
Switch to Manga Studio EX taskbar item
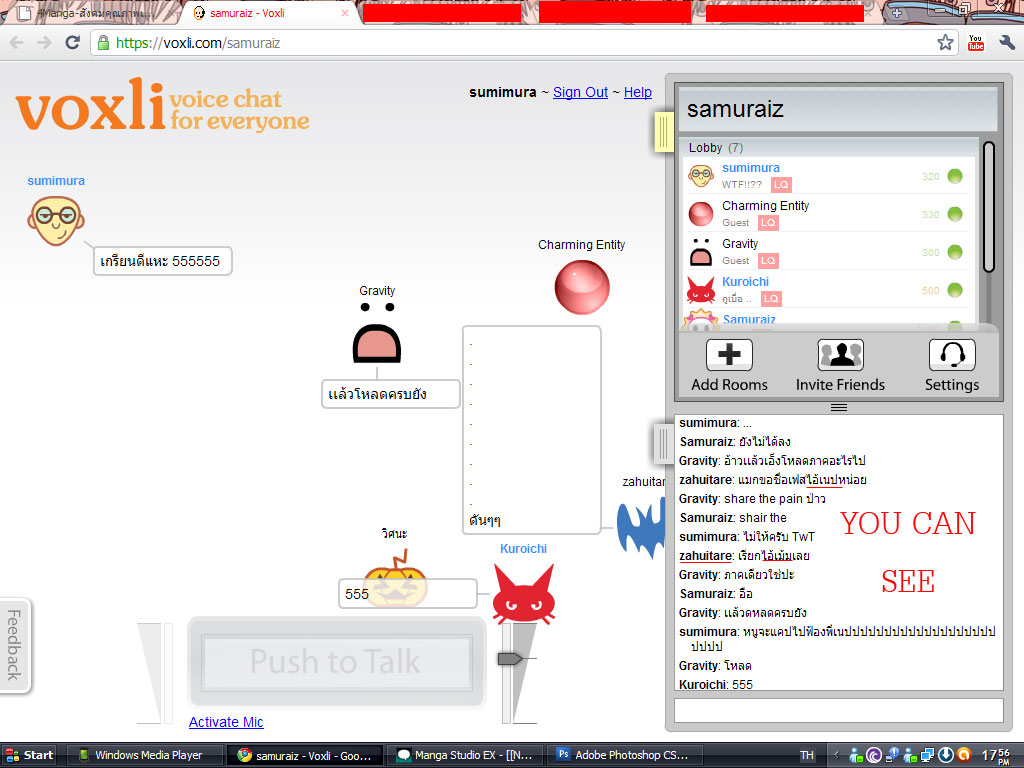pyautogui.click(x=465, y=755)
